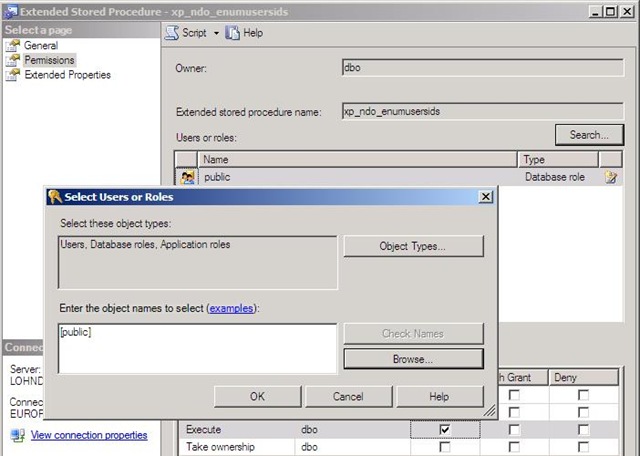This screenshot has height=456, width=640.
Task: Click the Script toolbar label
Action: pyautogui.click(x=194, y=33)
